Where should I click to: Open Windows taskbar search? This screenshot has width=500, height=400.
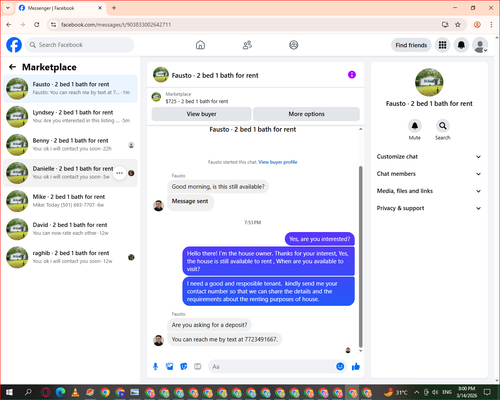(x=29, y=392)
